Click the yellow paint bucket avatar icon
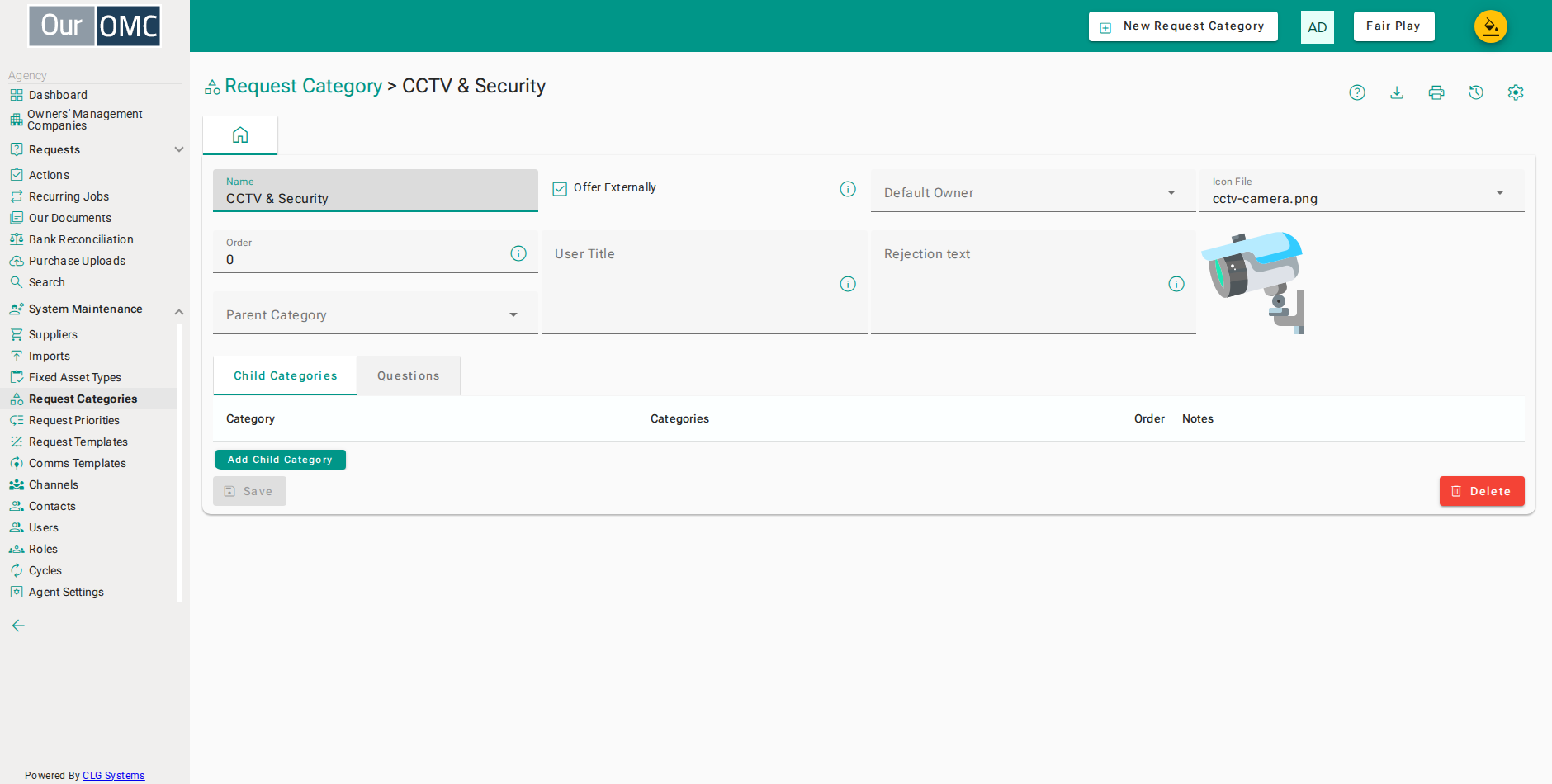 (1491, 26)
